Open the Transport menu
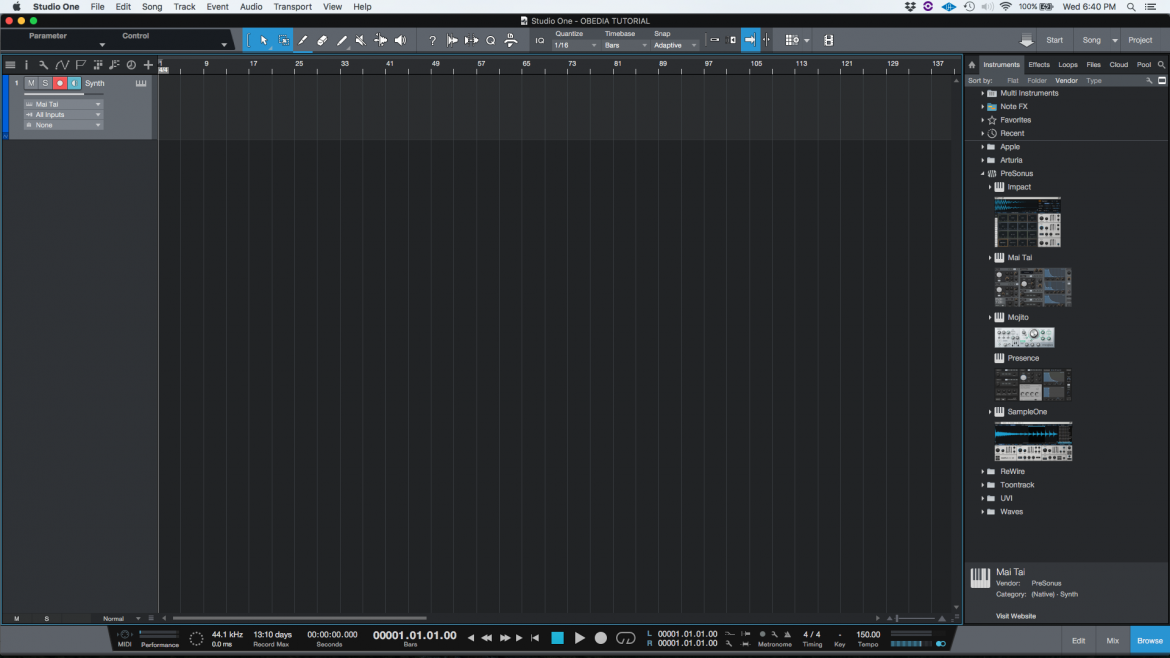The width and height of the screenshot is (1170, 658). (292, 7)
